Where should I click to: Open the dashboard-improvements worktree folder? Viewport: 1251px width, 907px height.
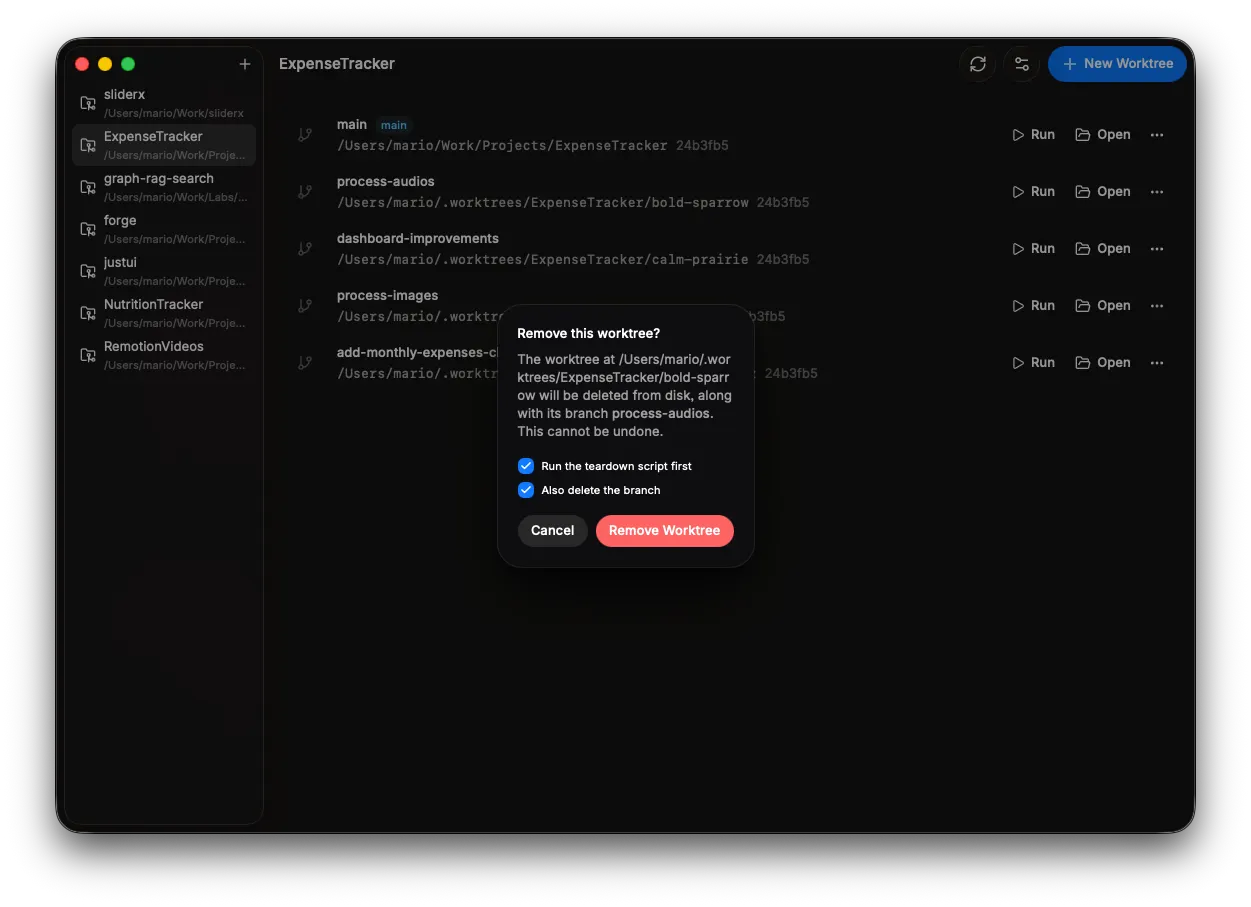(1103, 249)
